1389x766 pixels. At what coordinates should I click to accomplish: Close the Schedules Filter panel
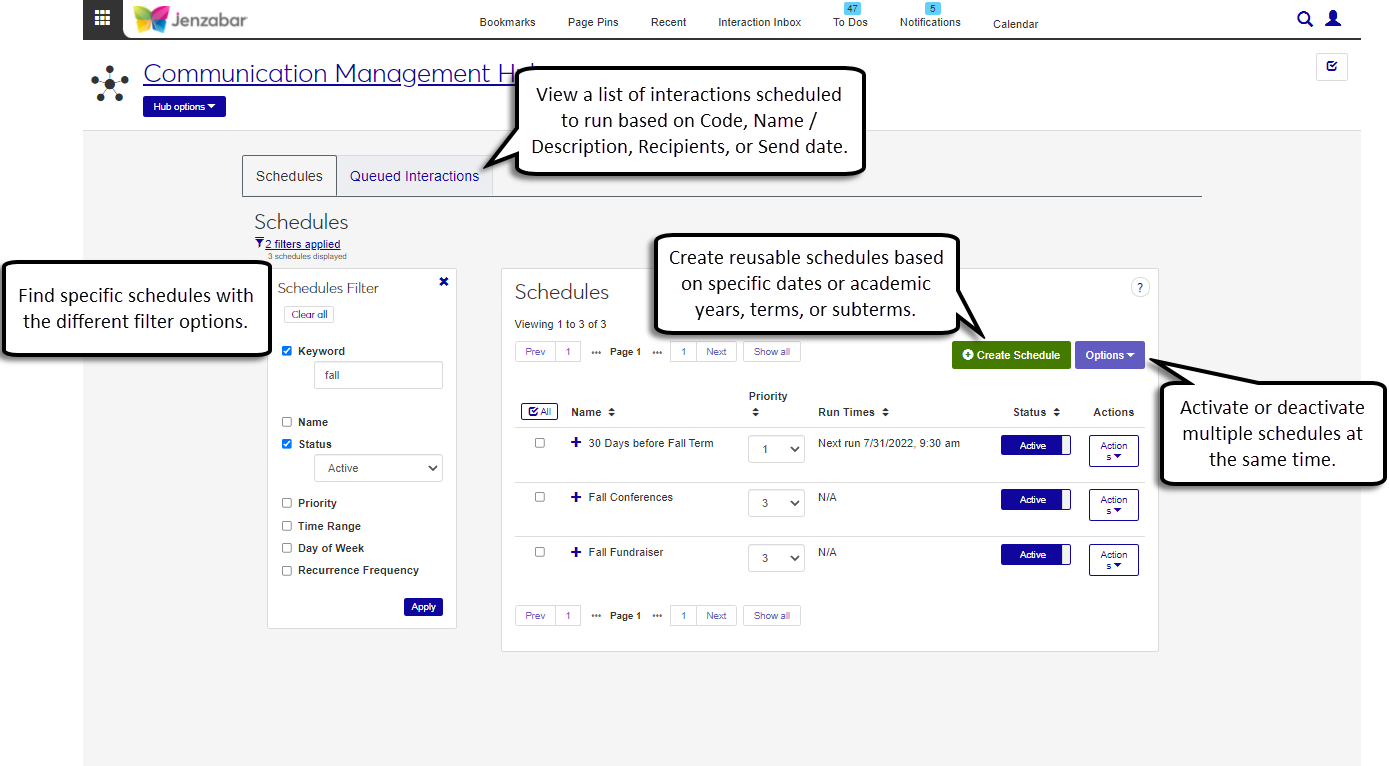(x=444, y=282)
